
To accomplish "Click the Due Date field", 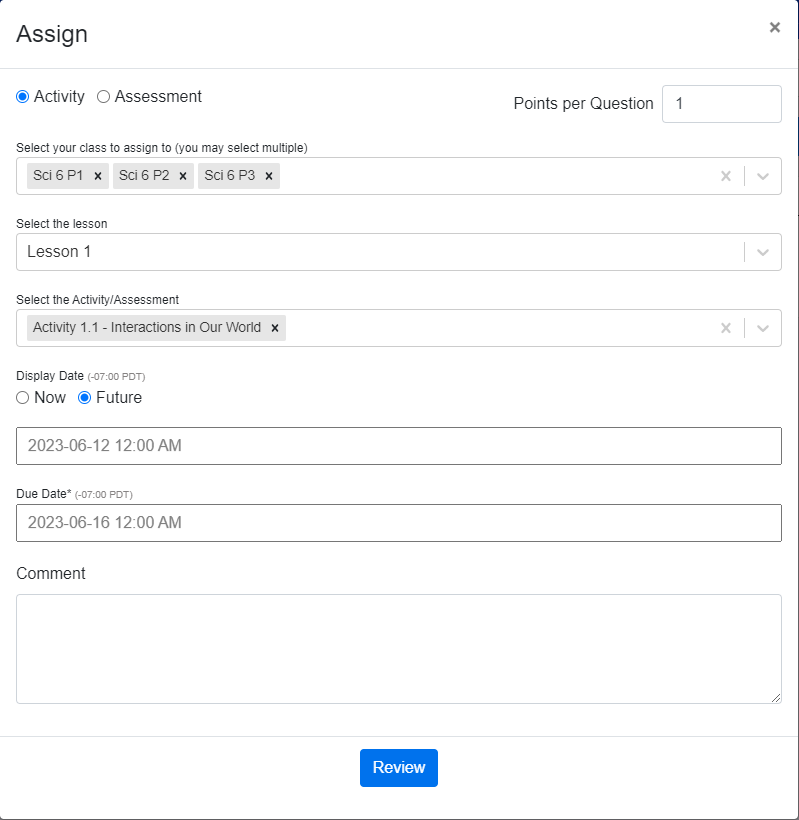I will pyautogui.click(x=400, y=522).
